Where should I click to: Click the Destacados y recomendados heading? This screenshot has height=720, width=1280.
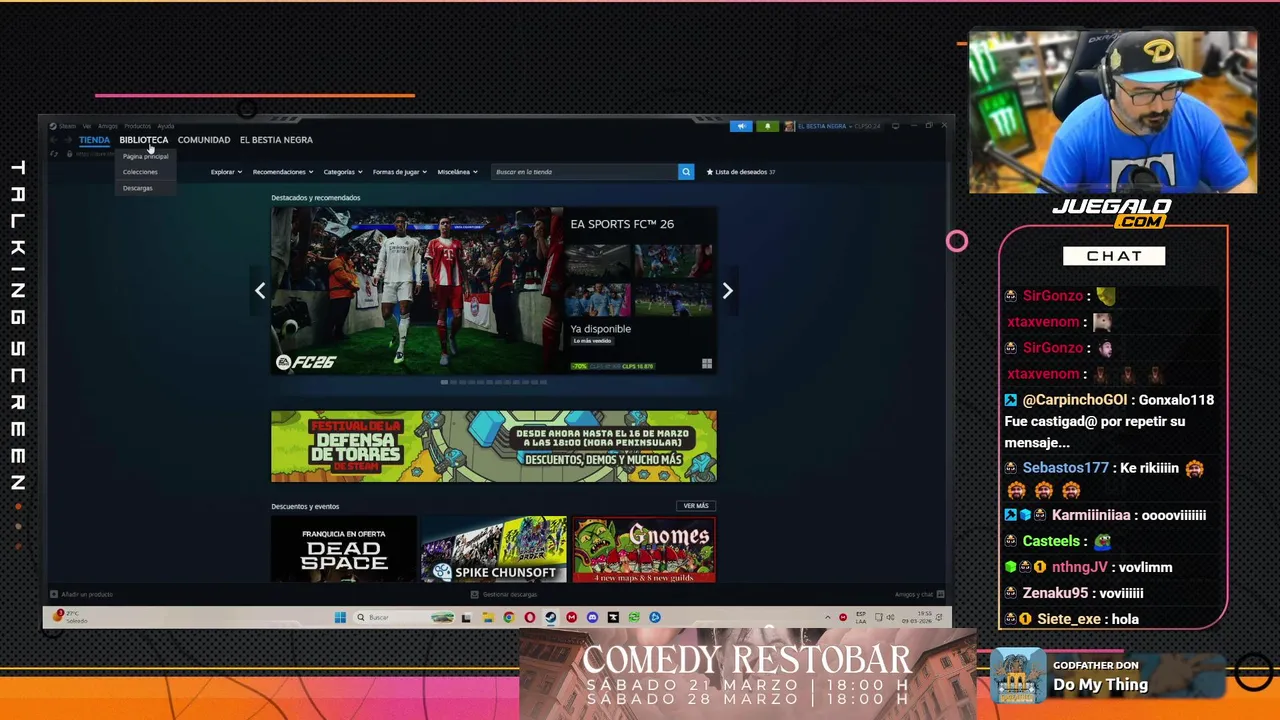316,198
